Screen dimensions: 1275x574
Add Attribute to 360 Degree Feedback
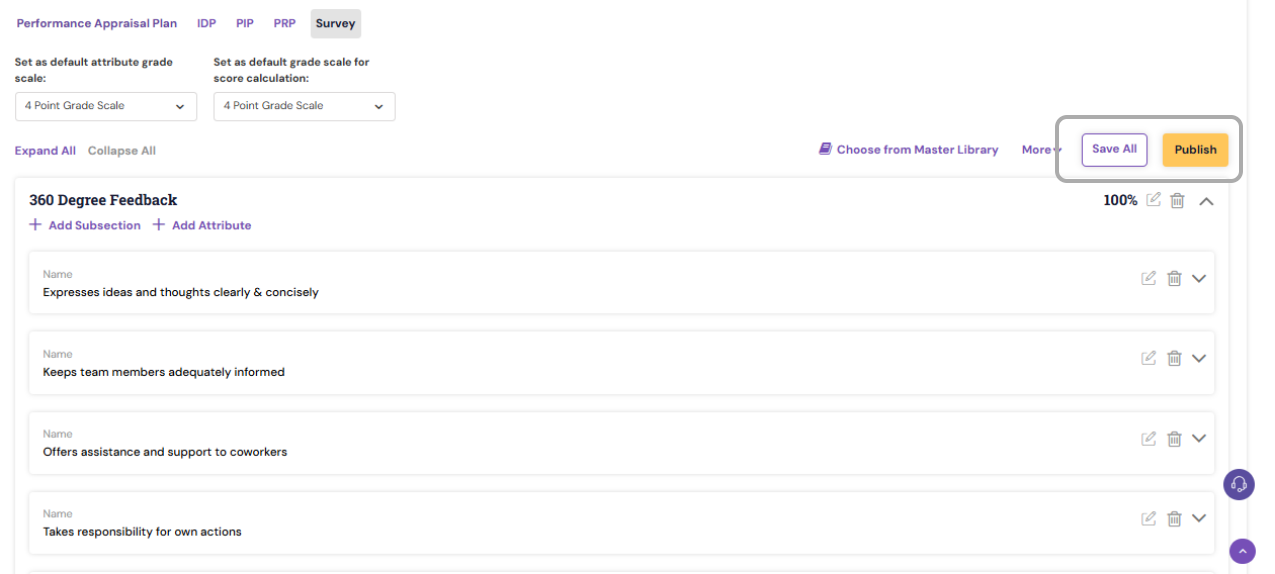click(202, 225)
